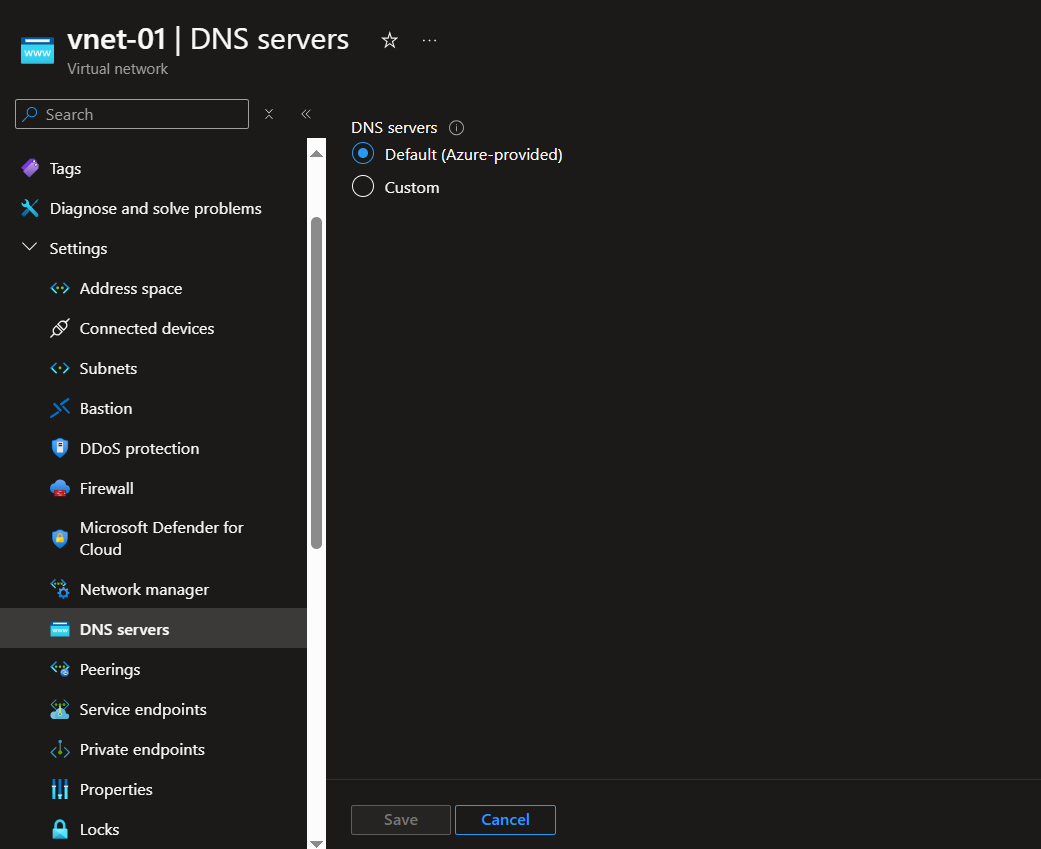Screen dimensions: 1041x849
Task: Click the Properties sliders icon
Action: tap(60, 789)
